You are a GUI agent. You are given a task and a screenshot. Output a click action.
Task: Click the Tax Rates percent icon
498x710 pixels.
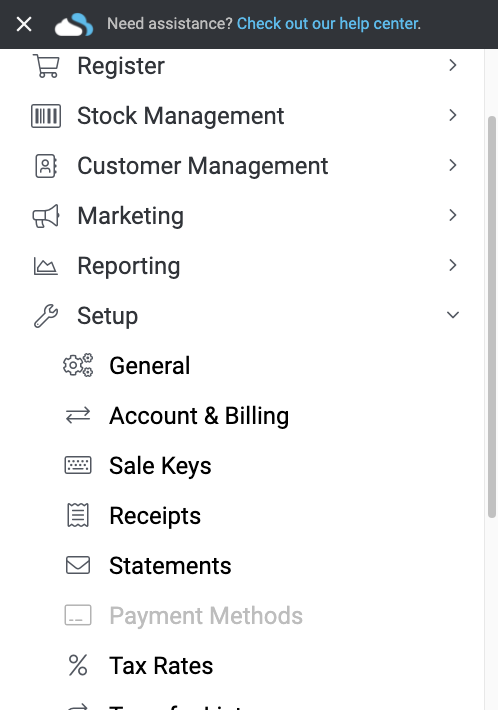tap(78, 665)
